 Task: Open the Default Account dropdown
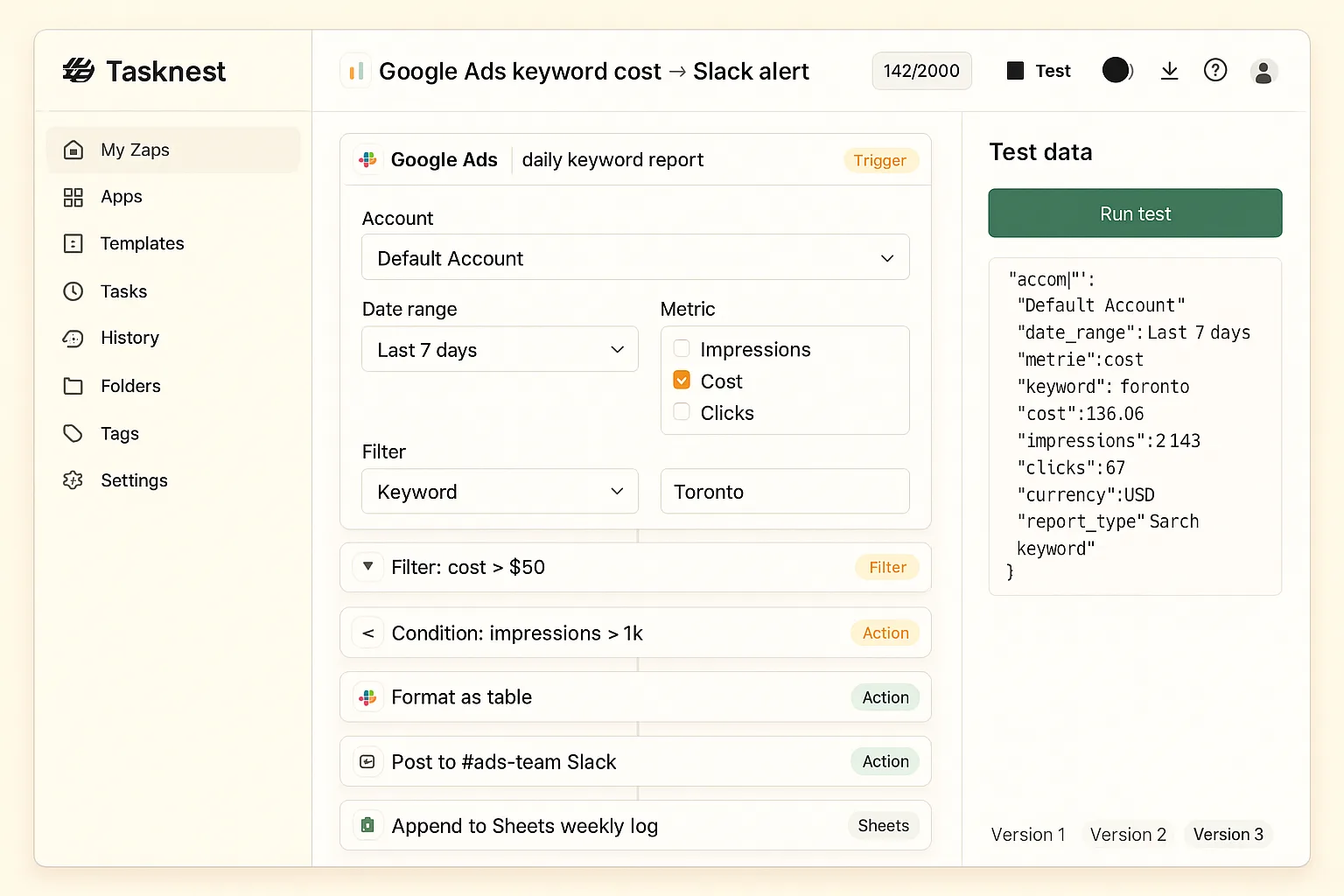pos(635,257)
